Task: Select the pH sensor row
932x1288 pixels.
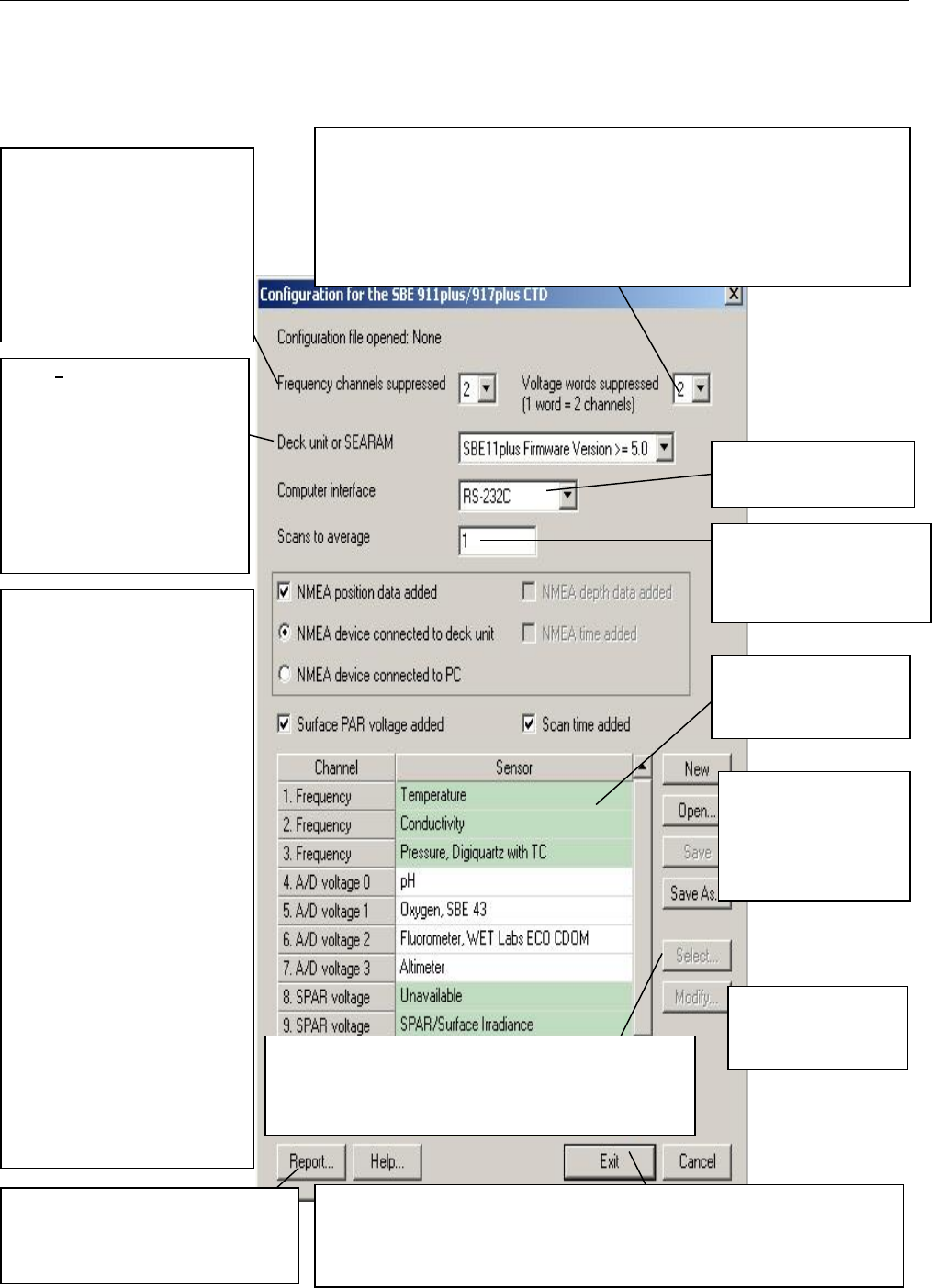Action: (x=514, y=882)
